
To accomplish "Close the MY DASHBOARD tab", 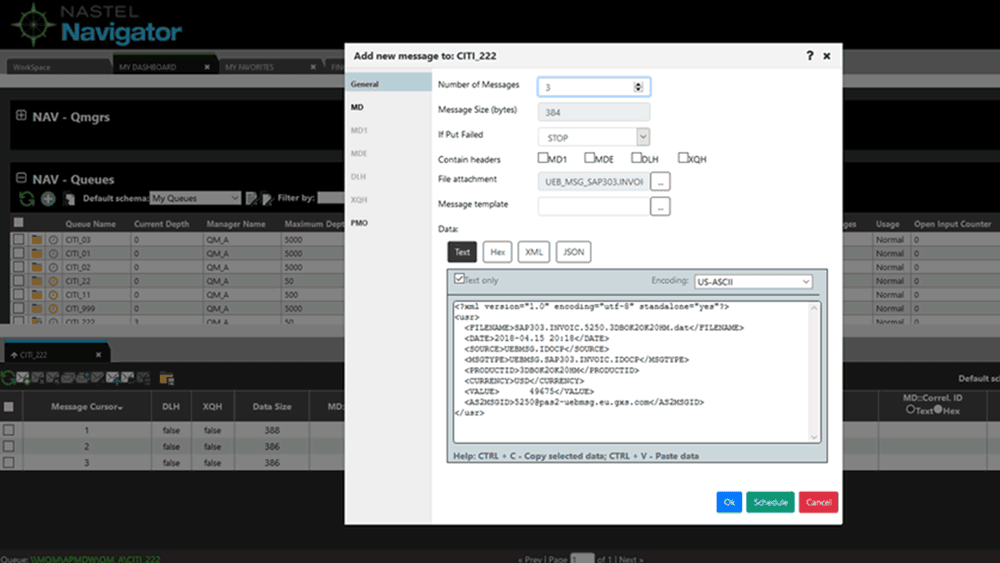I will coord(207,67).
